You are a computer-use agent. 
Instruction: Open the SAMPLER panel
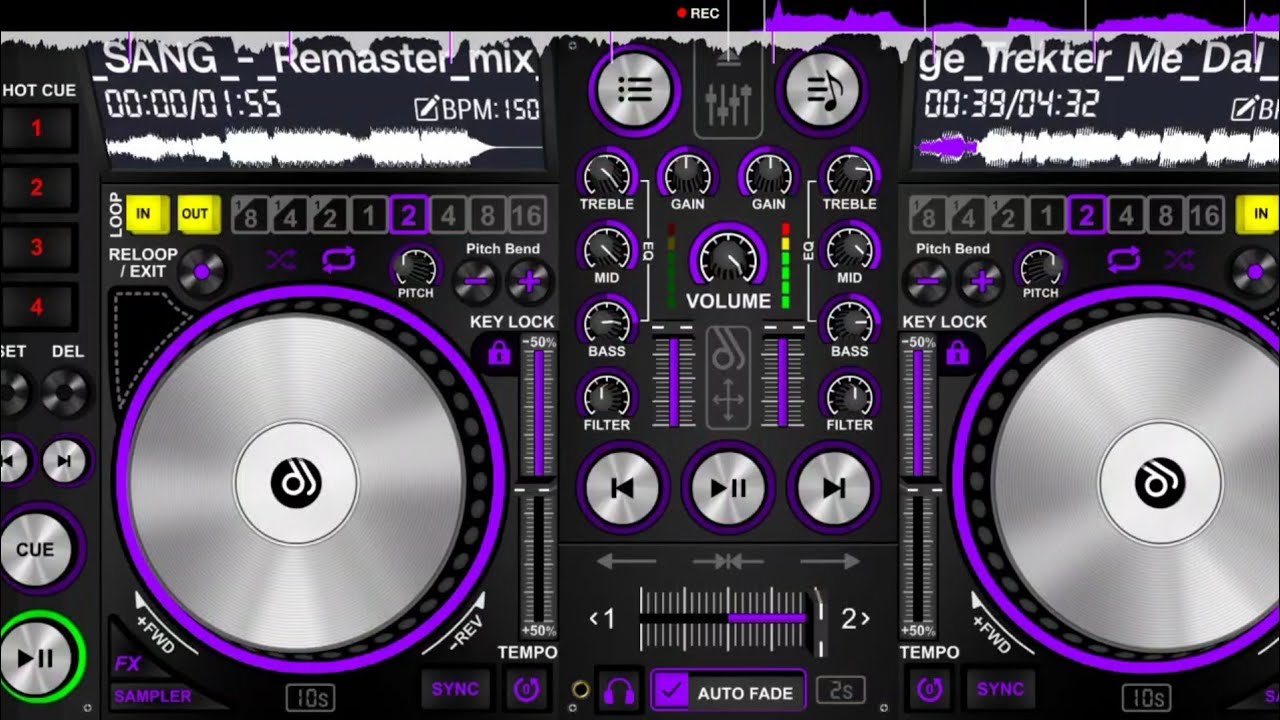click(152, 696)
